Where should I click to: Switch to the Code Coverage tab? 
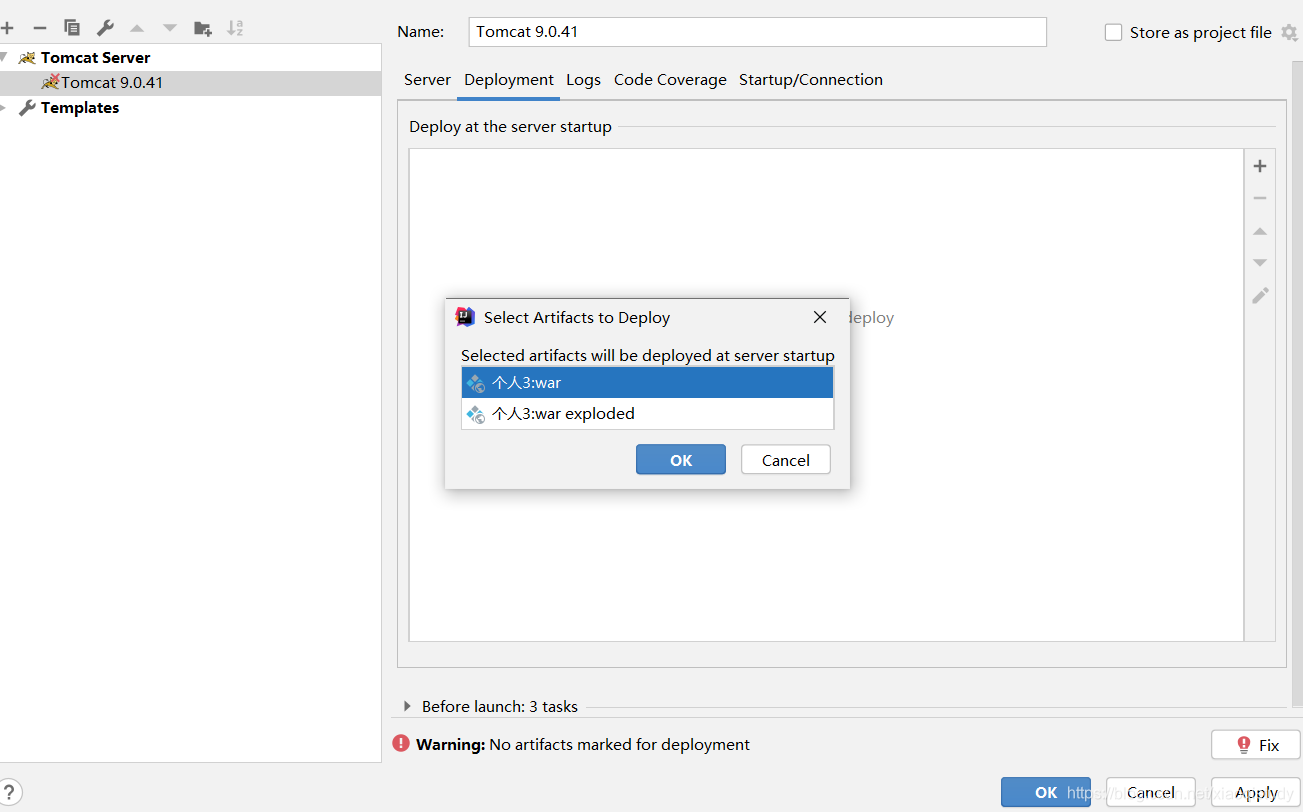(670, 80)
